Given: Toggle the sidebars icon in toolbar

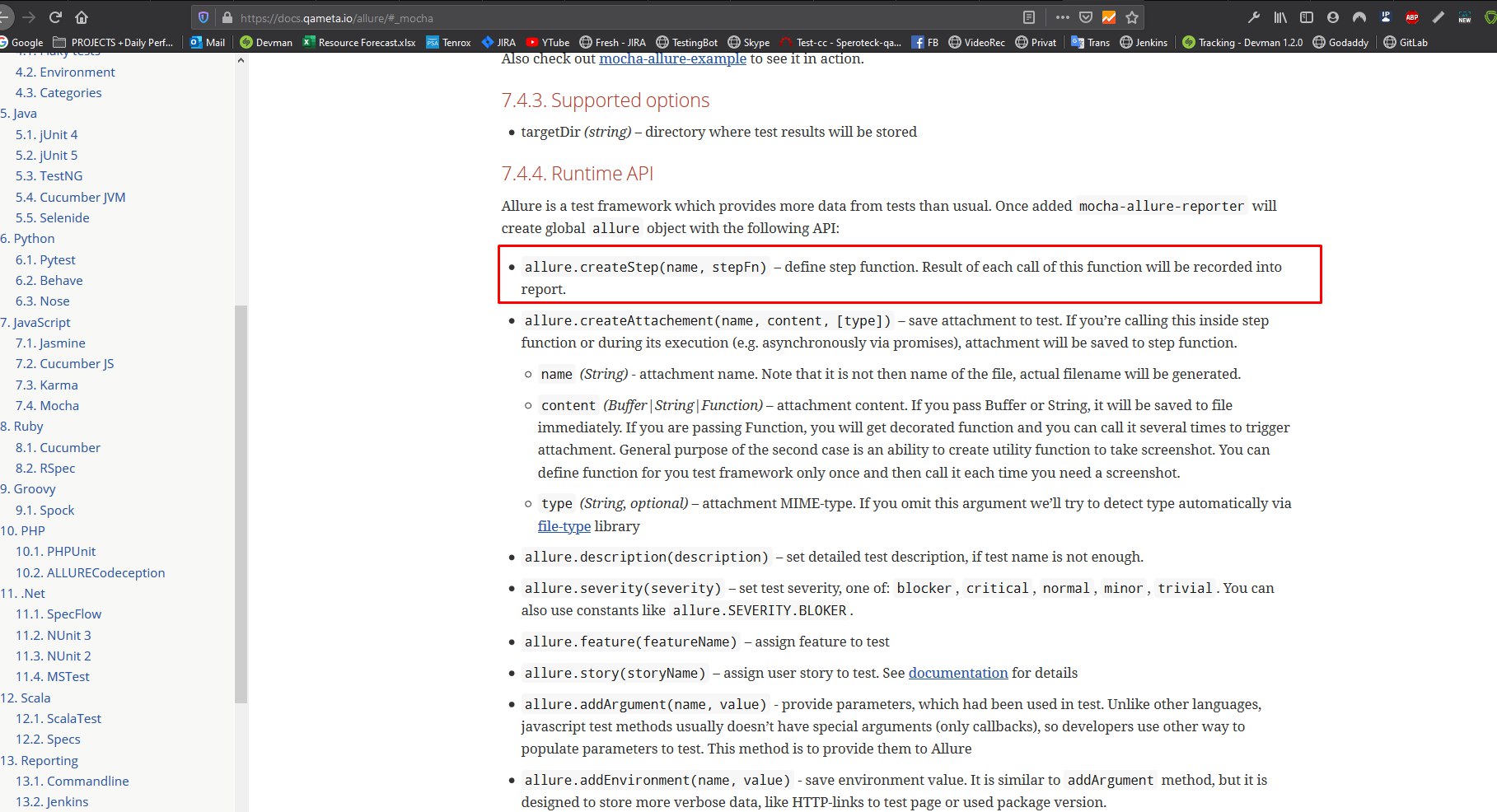Looking at the screenshot, I should [1307, 17].
